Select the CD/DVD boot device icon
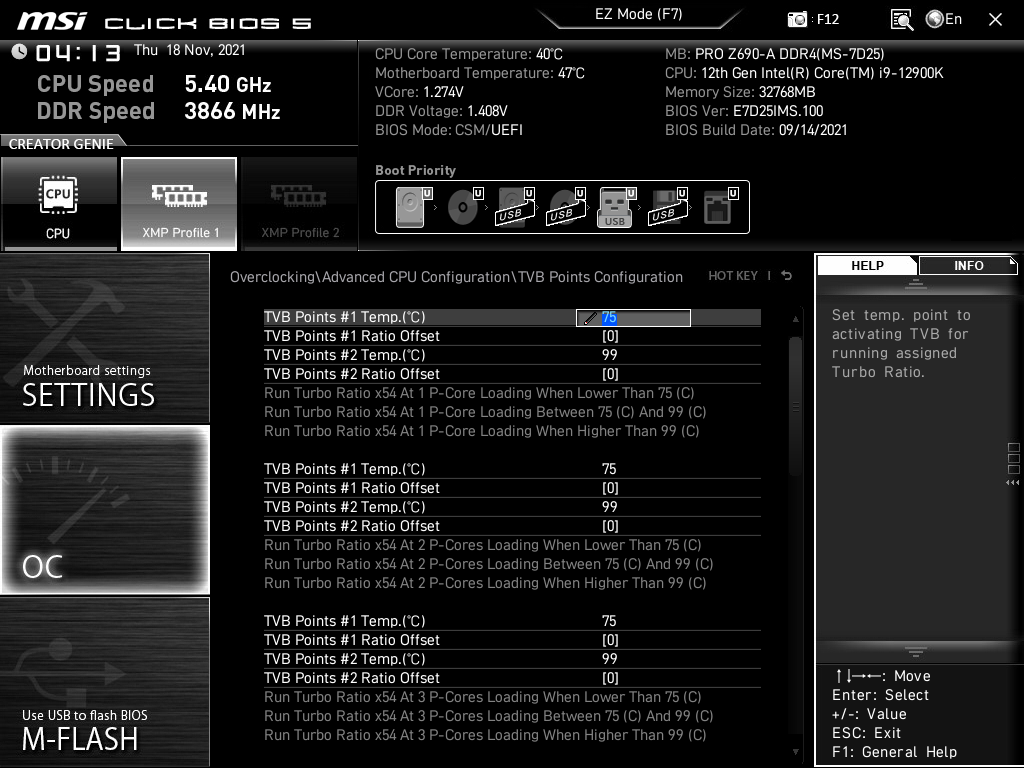The height and width of the screenshot is (768, 1024). tap(465, 207)
